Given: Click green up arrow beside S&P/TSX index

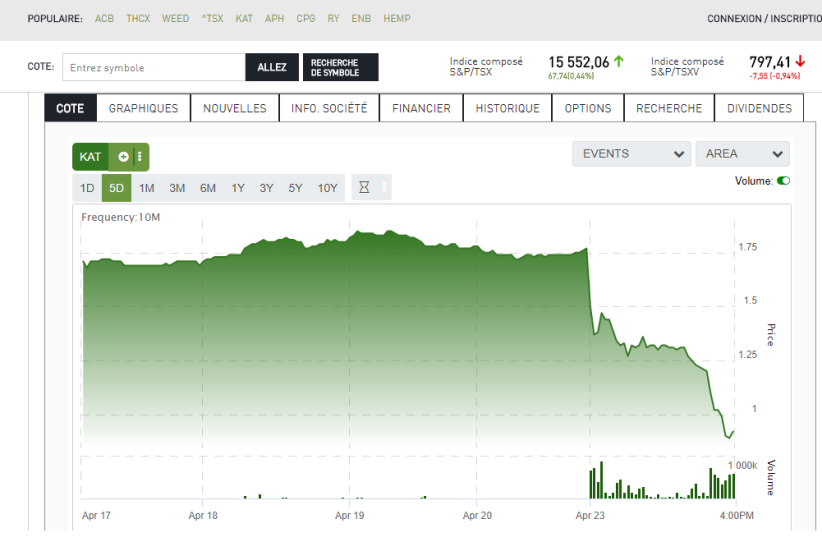Looking at the screenshot, I should click(x=618, y=62).
